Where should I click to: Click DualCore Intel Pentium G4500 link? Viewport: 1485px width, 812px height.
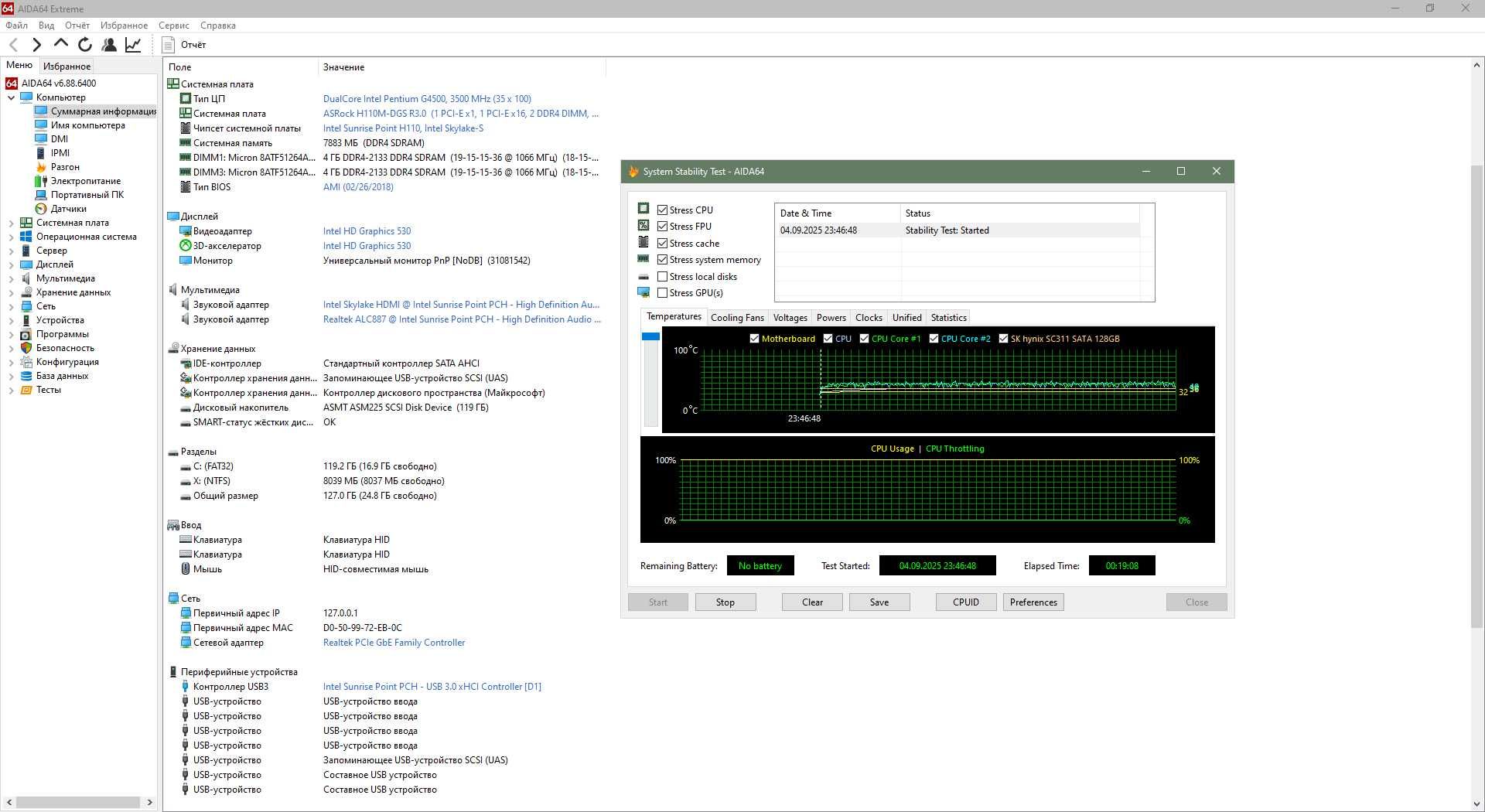click(x=427, y=99)
